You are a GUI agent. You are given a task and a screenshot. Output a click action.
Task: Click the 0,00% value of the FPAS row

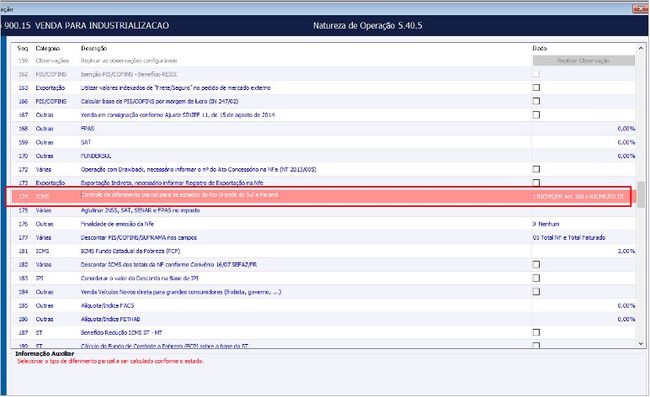point(626,128)
